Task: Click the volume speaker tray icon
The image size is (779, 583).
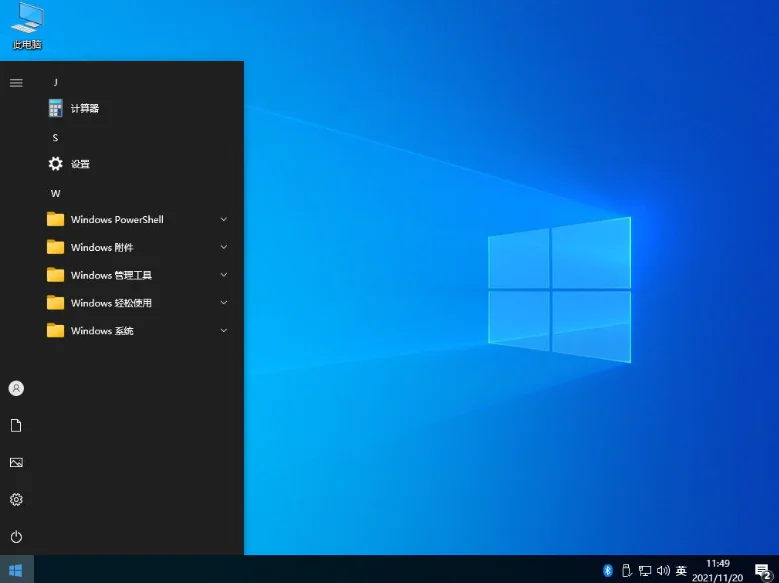Action: click(663, 571)
